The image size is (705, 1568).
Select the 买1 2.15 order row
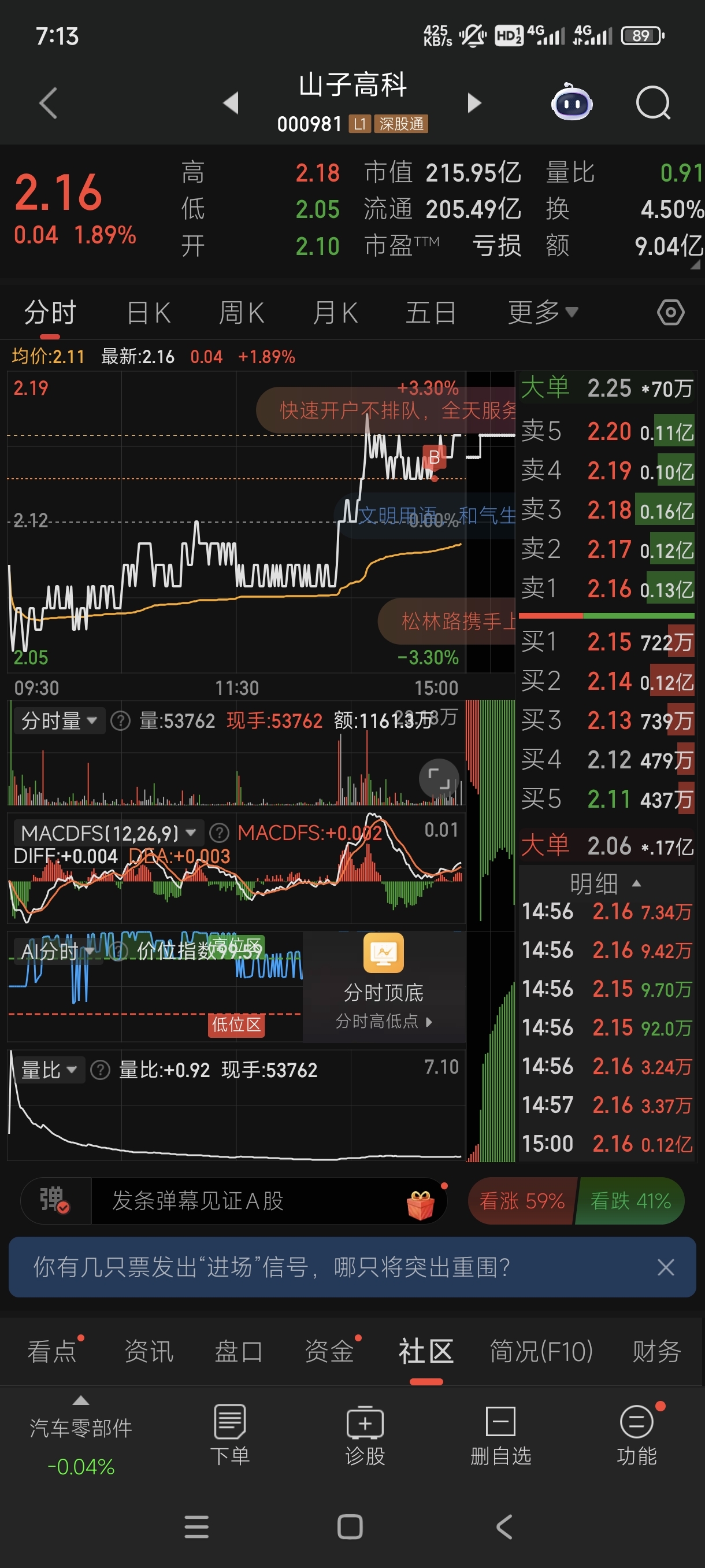606,642
